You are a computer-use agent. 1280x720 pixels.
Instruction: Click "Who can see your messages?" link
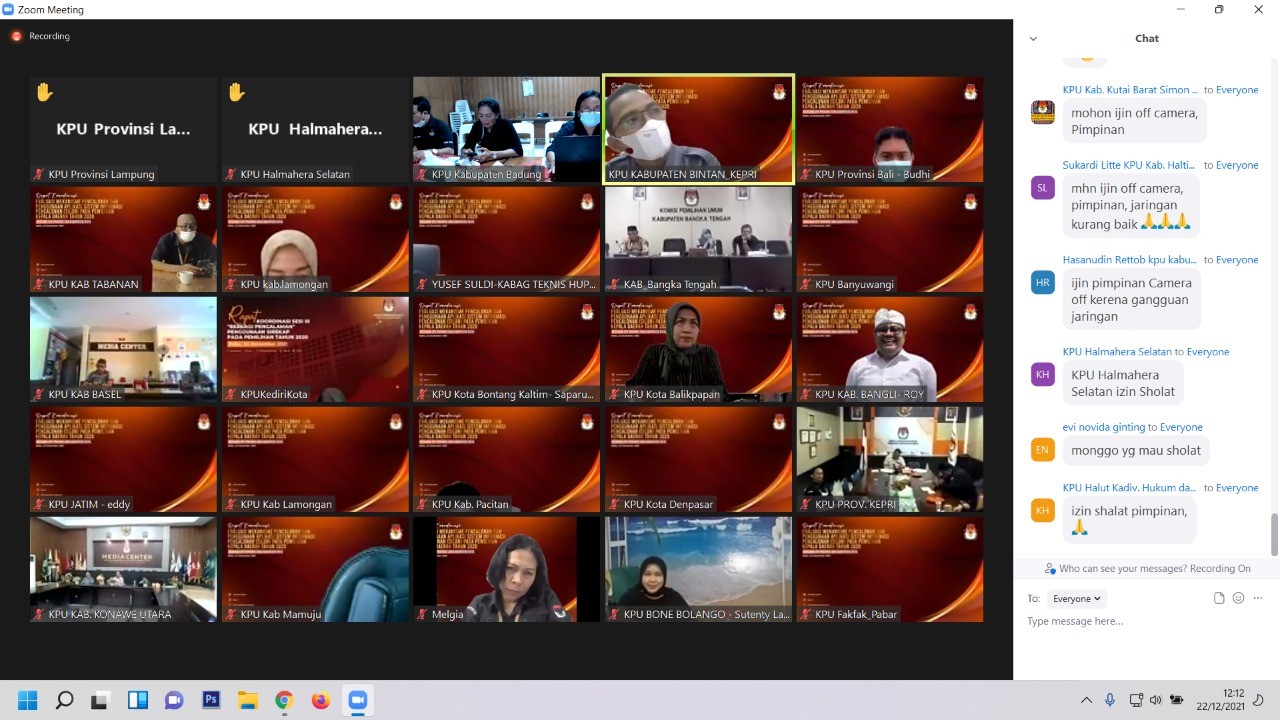tap(1122, 568)
